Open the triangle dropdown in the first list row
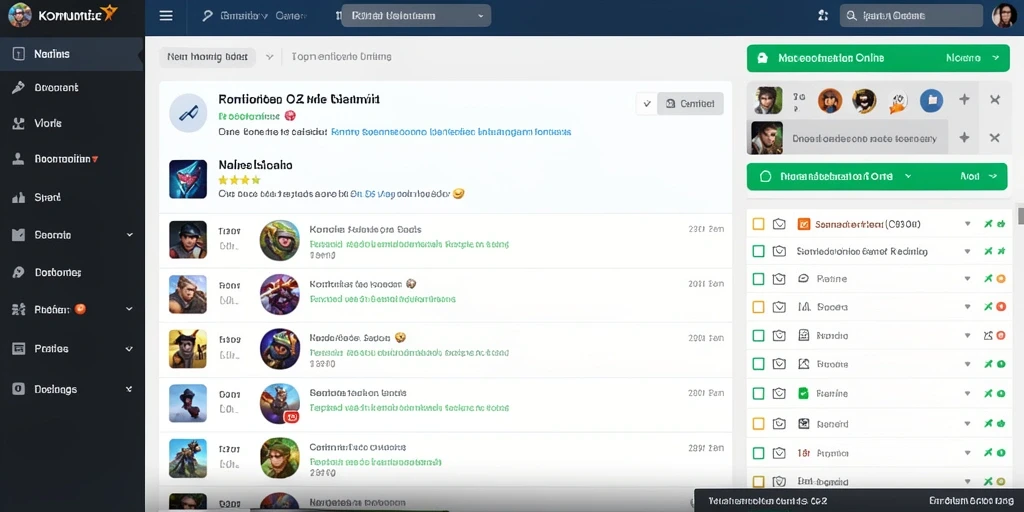This screenshot has width=1024, height=512. tap(968, 224)
